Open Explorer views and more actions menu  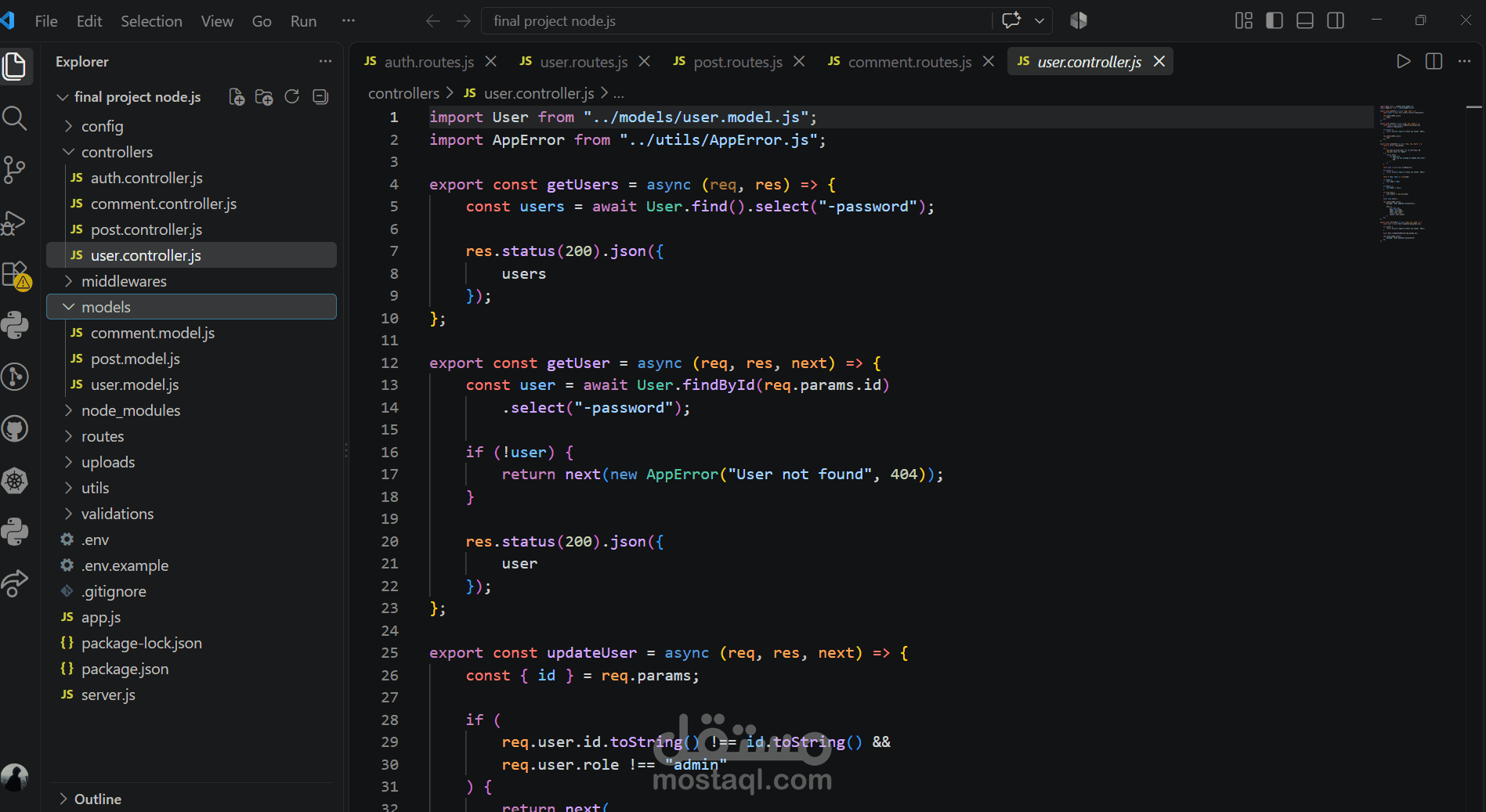click(325, 61)
